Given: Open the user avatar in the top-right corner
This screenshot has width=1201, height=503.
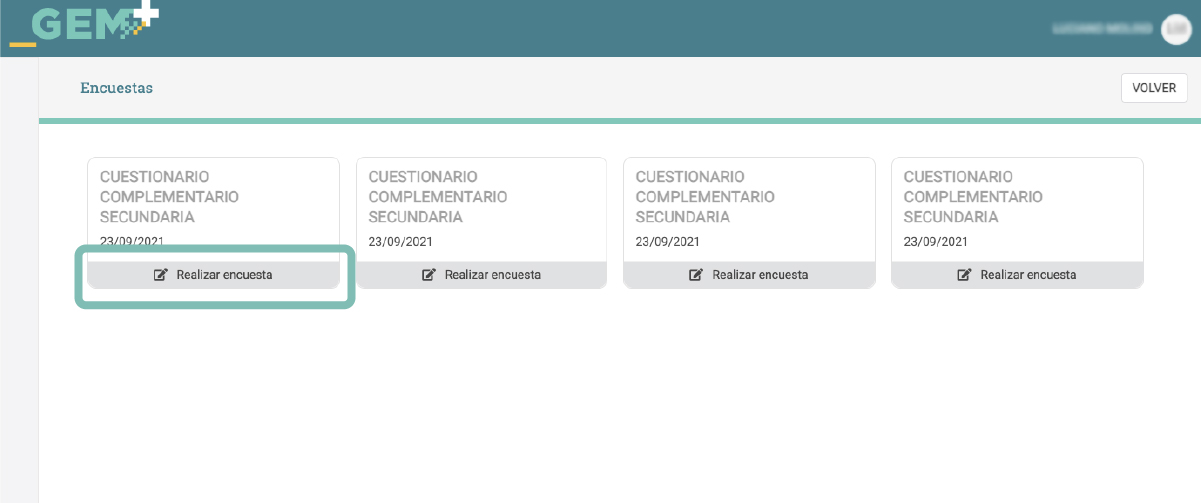Looking at the screenshot, I should point(1175,30).
